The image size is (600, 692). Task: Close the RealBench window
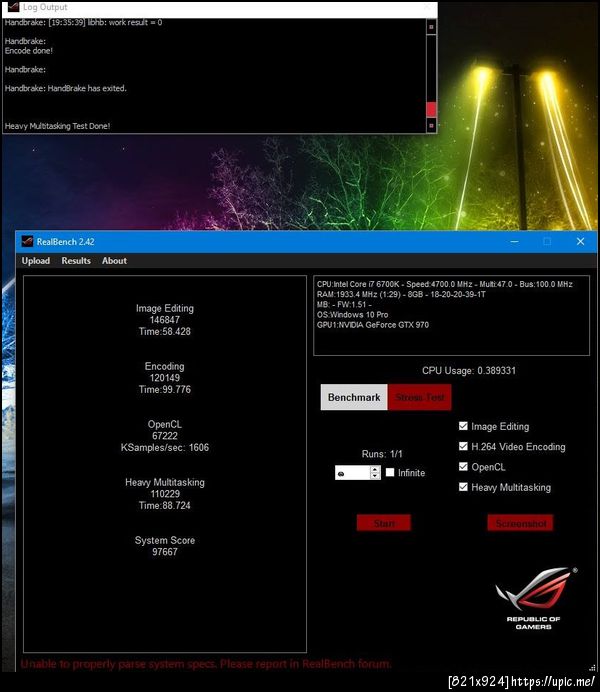[580, 241]
